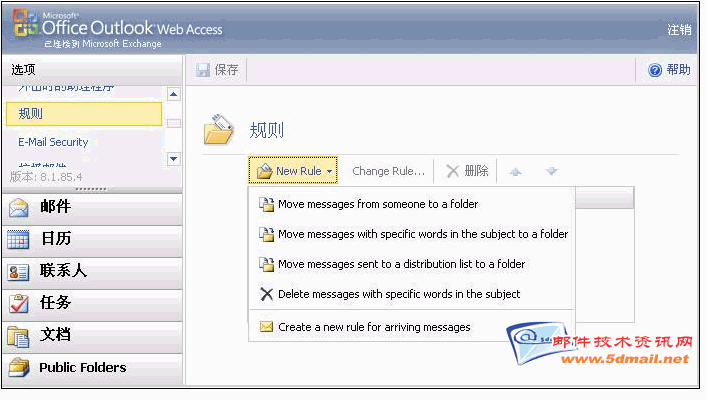Click the 注销 log off link

click(x=679, y=30)
